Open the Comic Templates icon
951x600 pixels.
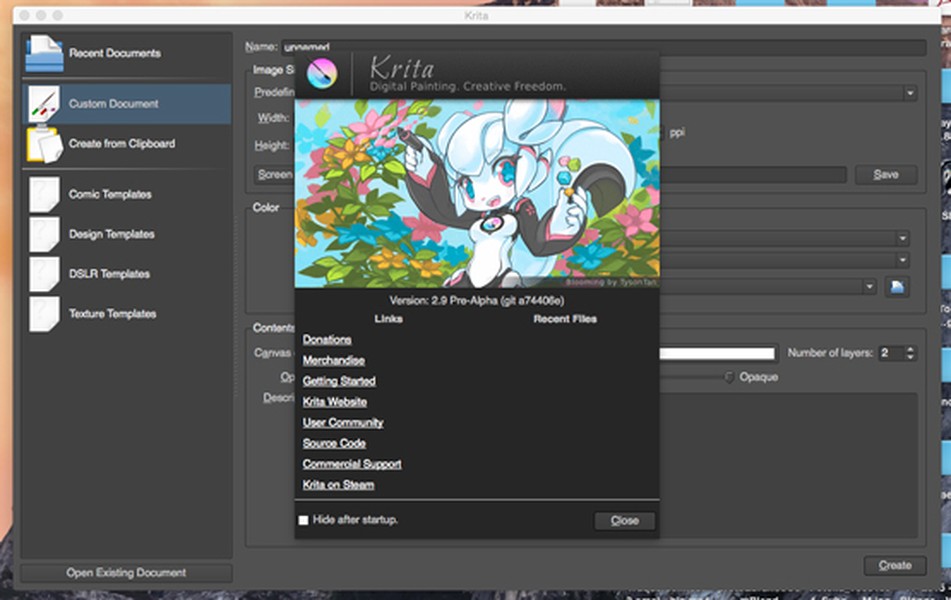pyautogui.click(x=43, y=194)
